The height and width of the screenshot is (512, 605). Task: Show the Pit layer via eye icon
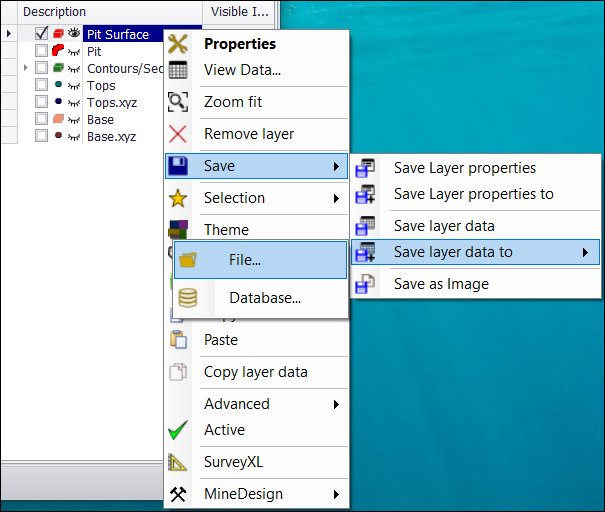73,51
